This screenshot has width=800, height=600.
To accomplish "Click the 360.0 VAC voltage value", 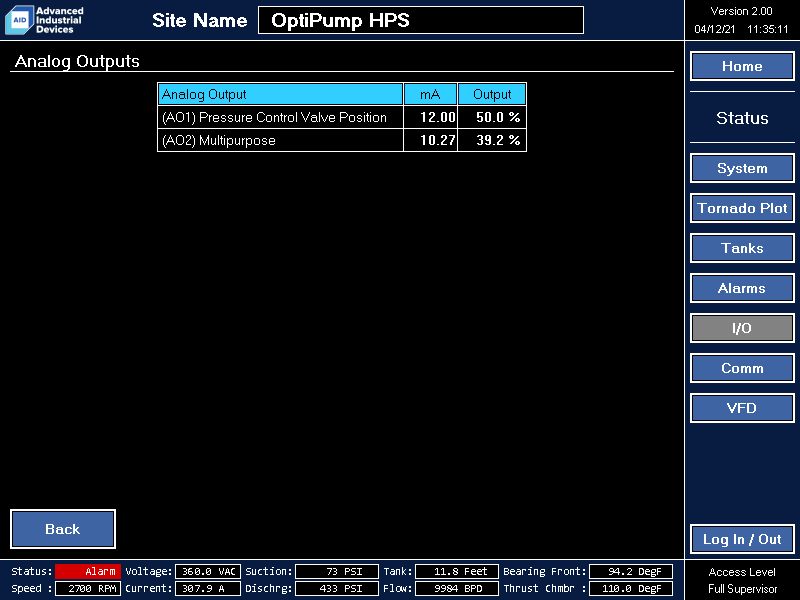I will tap(208, 571).
